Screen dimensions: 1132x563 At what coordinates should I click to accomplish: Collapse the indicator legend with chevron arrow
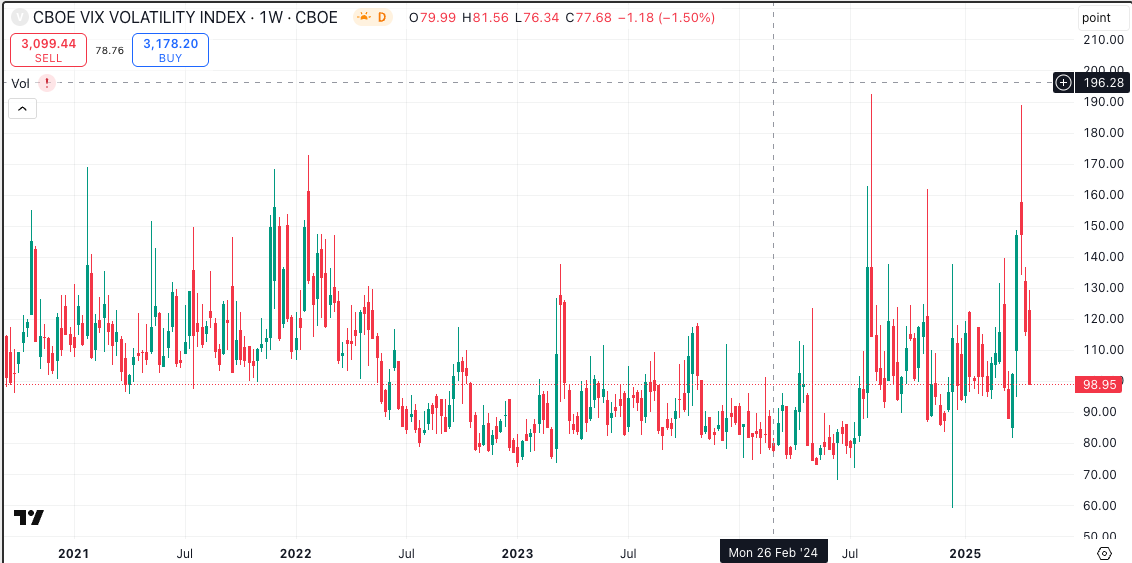(22, 109)
